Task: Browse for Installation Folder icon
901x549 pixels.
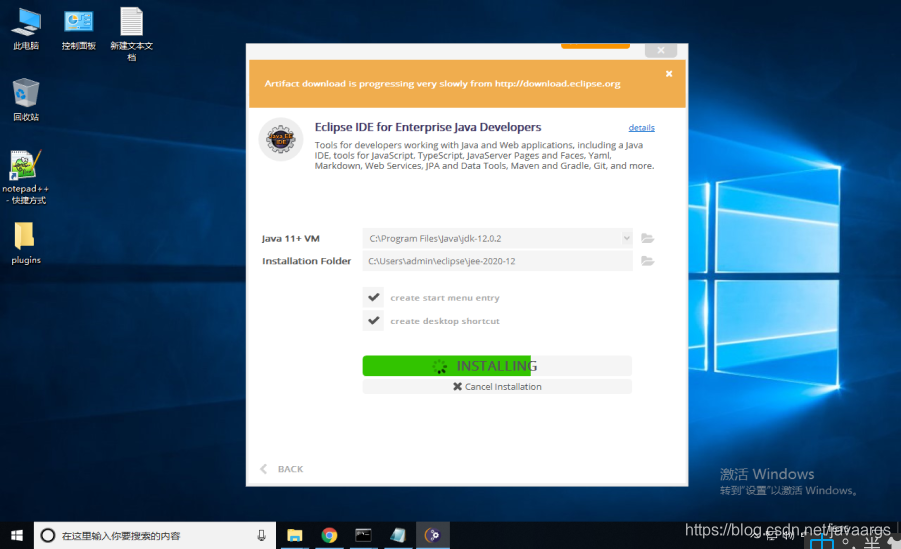Action: point(647,261)
